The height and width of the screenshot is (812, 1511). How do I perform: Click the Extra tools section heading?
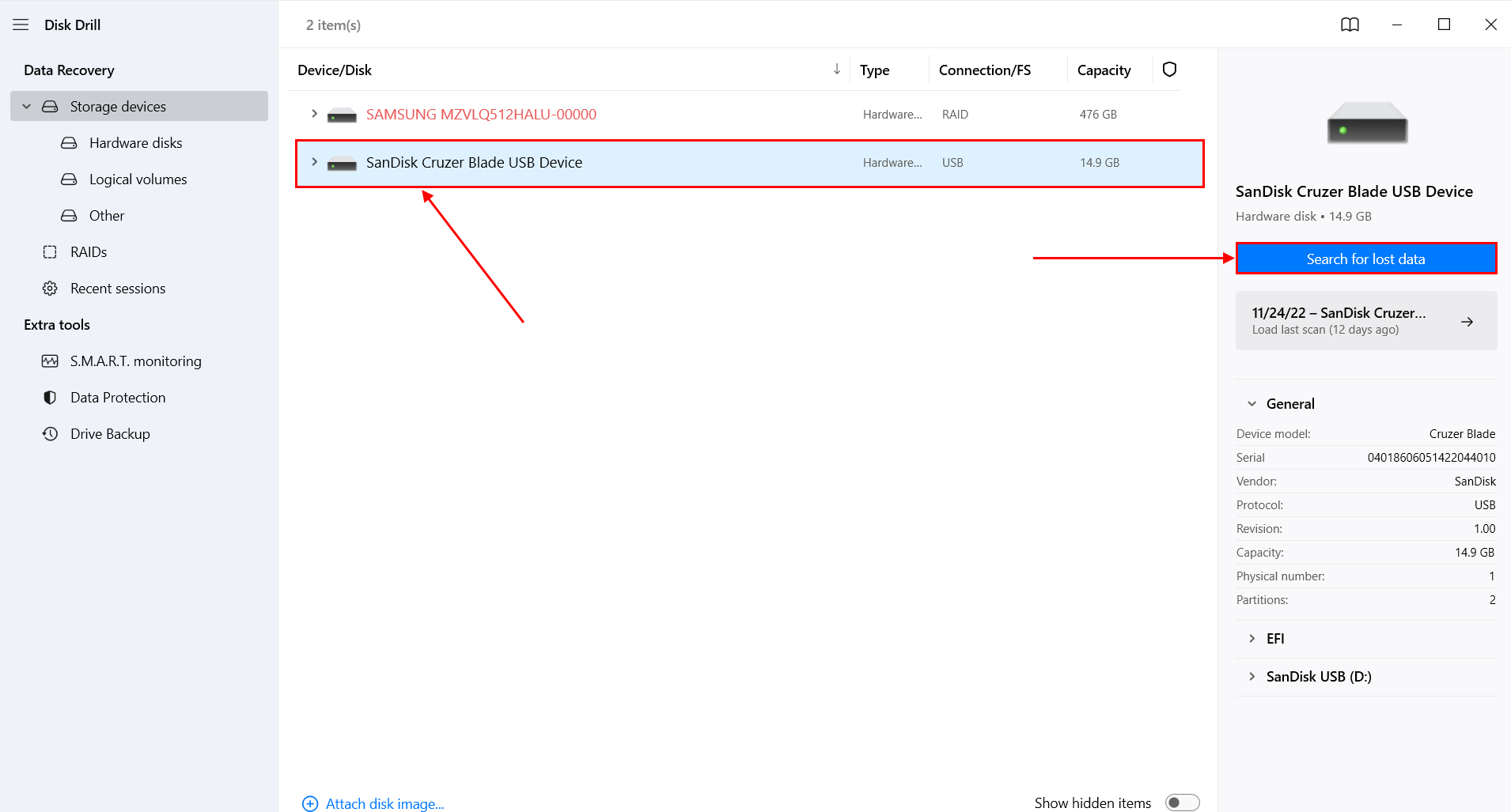click(x=57, y=324)
